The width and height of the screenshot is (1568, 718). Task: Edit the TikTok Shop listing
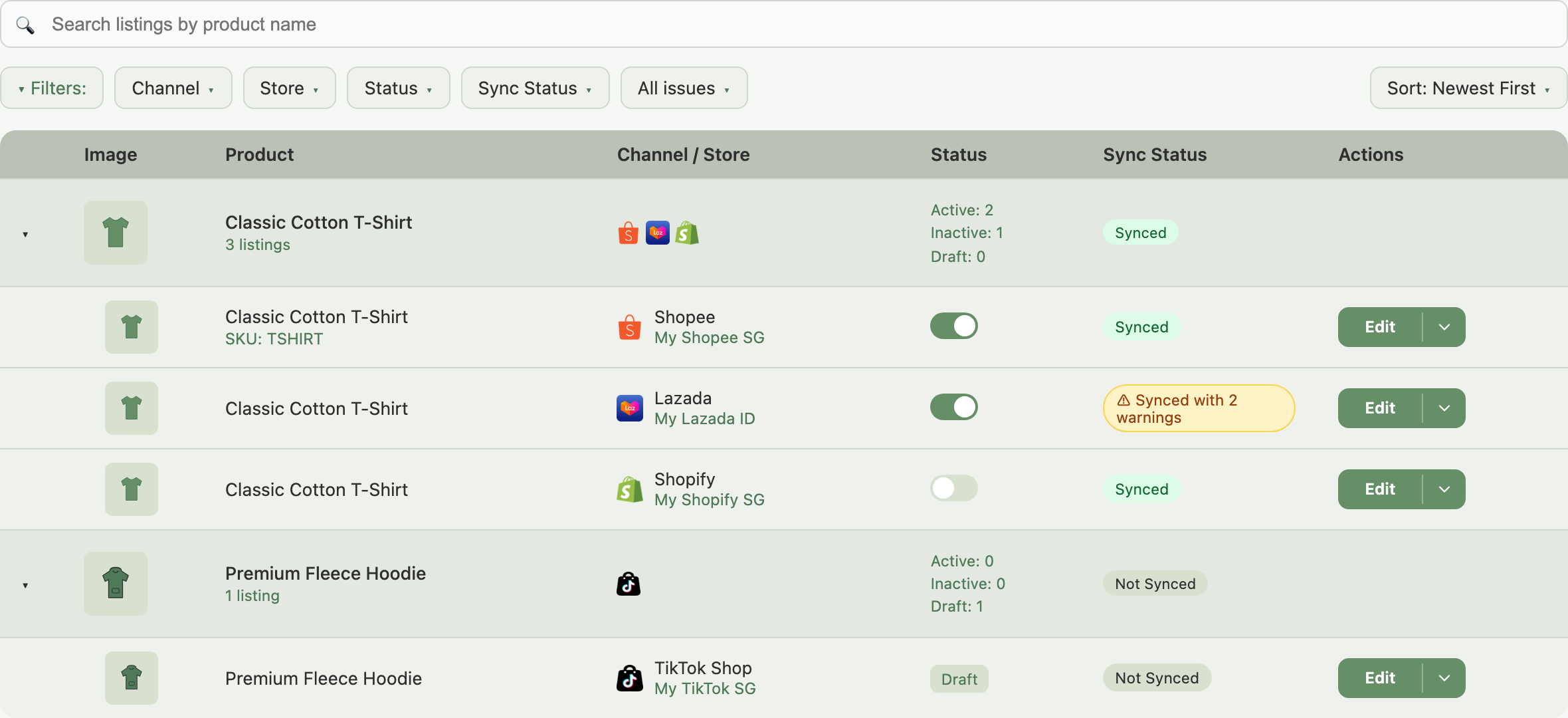1380,678
